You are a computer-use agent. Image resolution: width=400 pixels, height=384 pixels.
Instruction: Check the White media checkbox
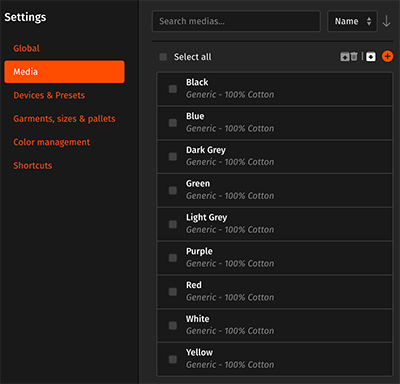[173, 325]
